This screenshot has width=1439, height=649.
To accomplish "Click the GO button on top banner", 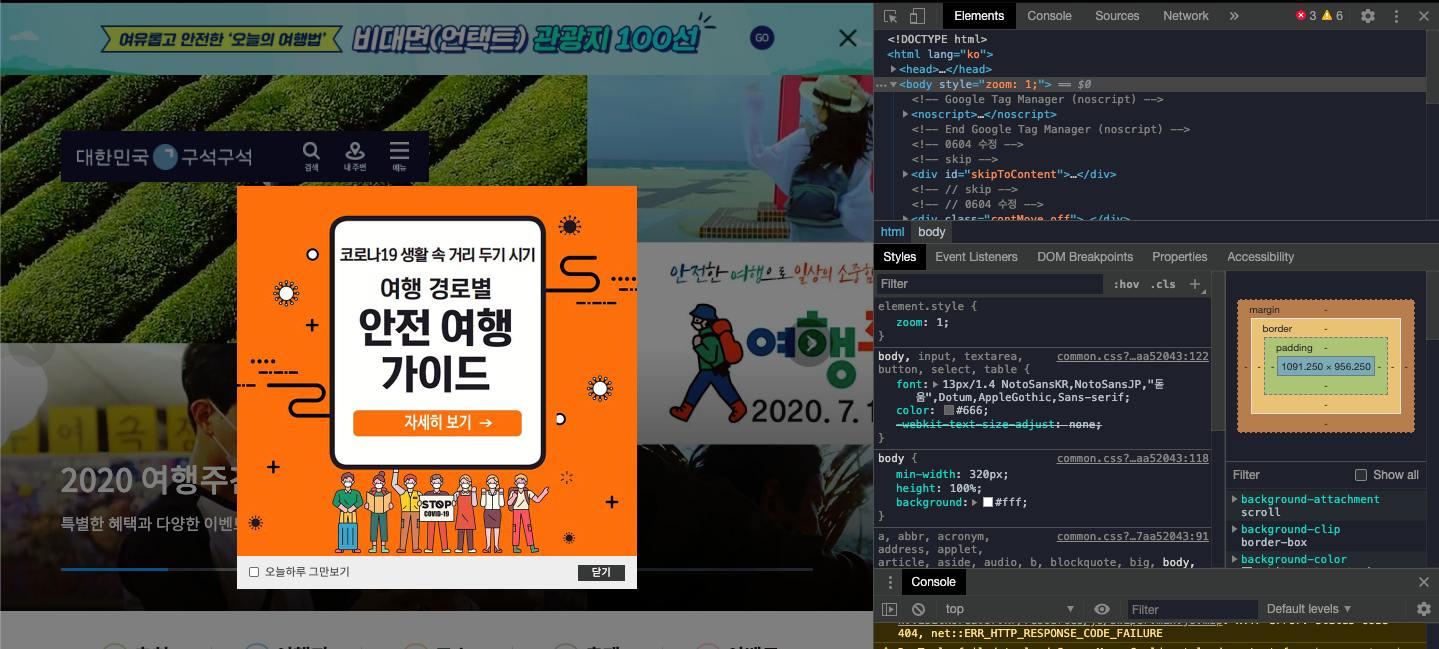I will (762, 38).
